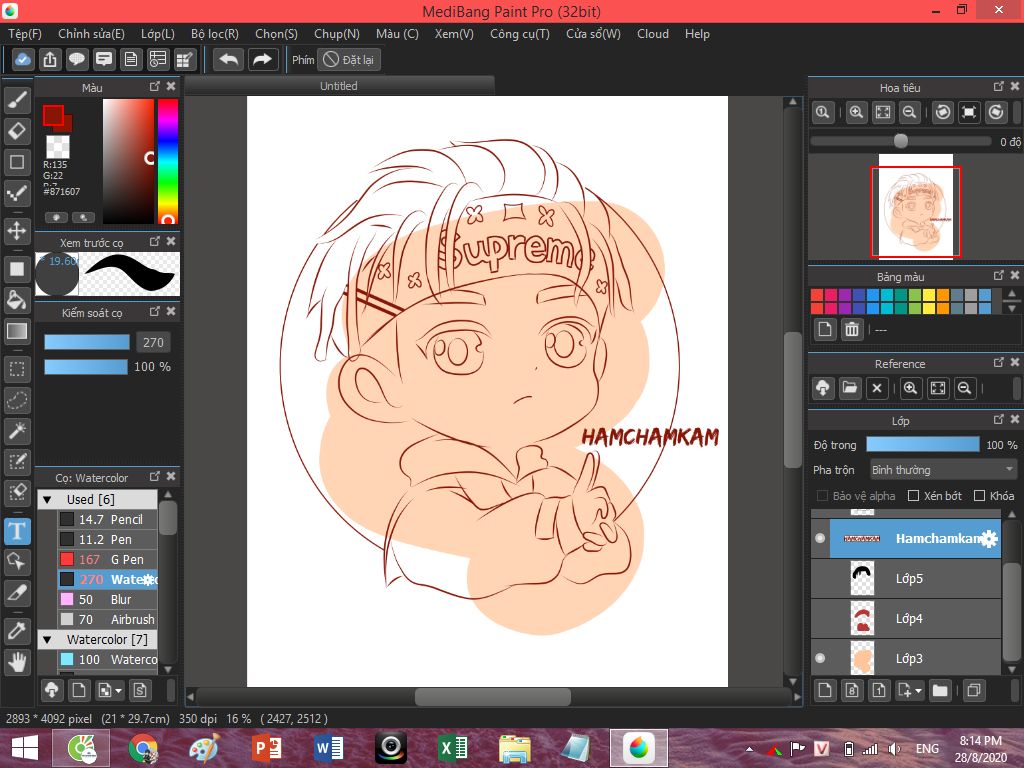Click the Undo arrow in toolbar
The image size is (1024, 768).
click(x=228, y=59)
